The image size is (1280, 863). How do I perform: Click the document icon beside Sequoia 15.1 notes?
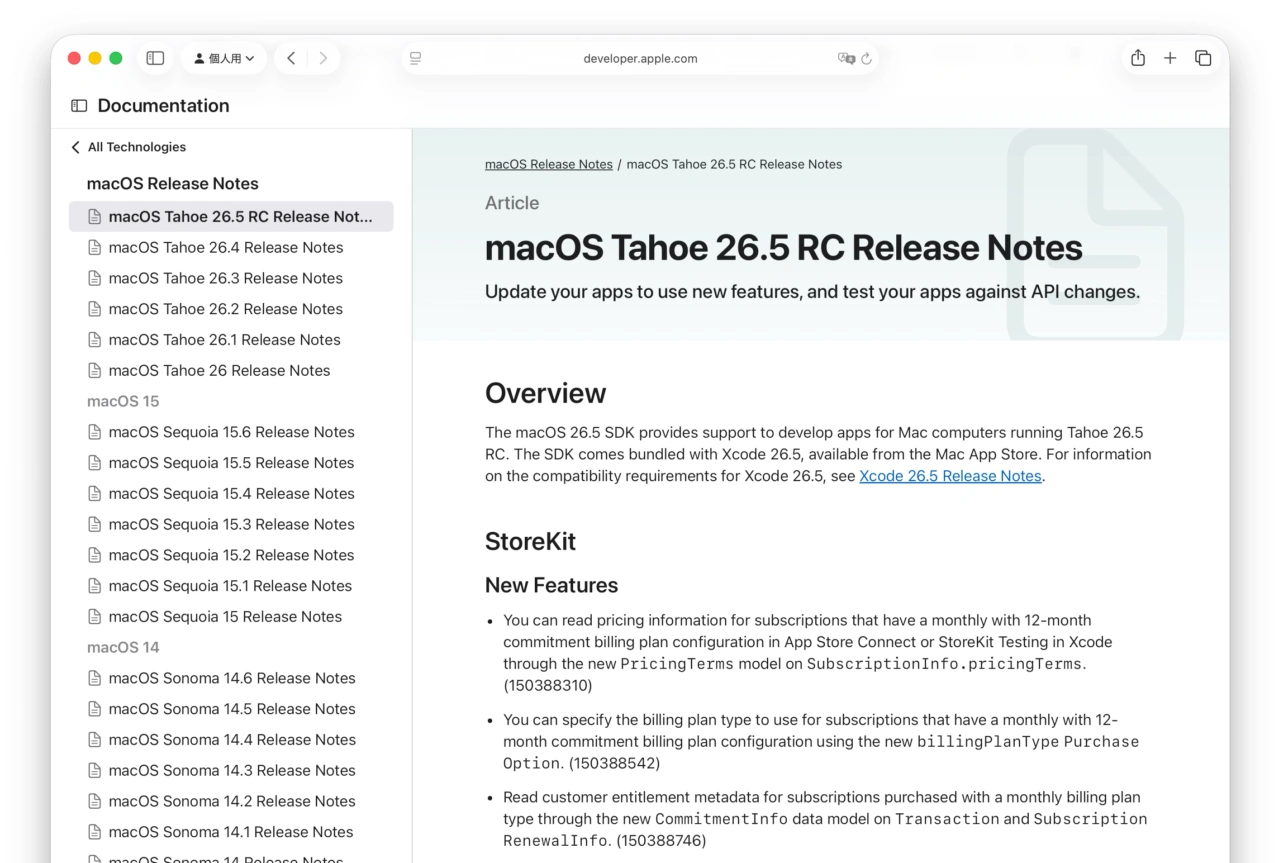[x=95, y=586]
